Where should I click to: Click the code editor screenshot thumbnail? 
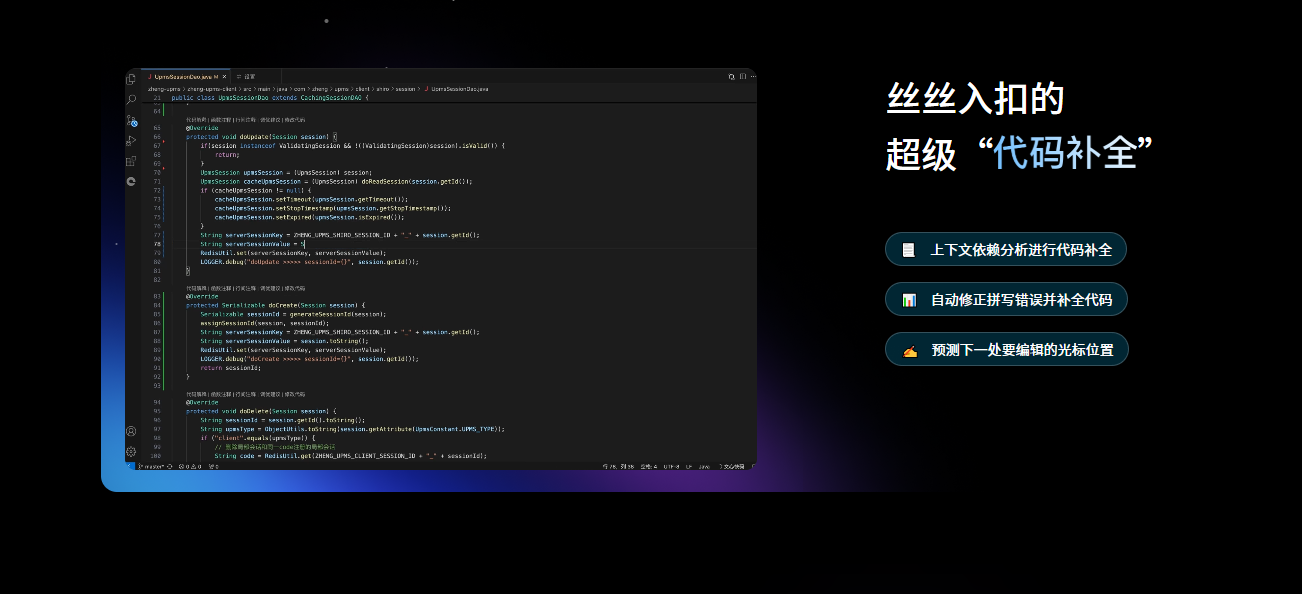(441, 269)
